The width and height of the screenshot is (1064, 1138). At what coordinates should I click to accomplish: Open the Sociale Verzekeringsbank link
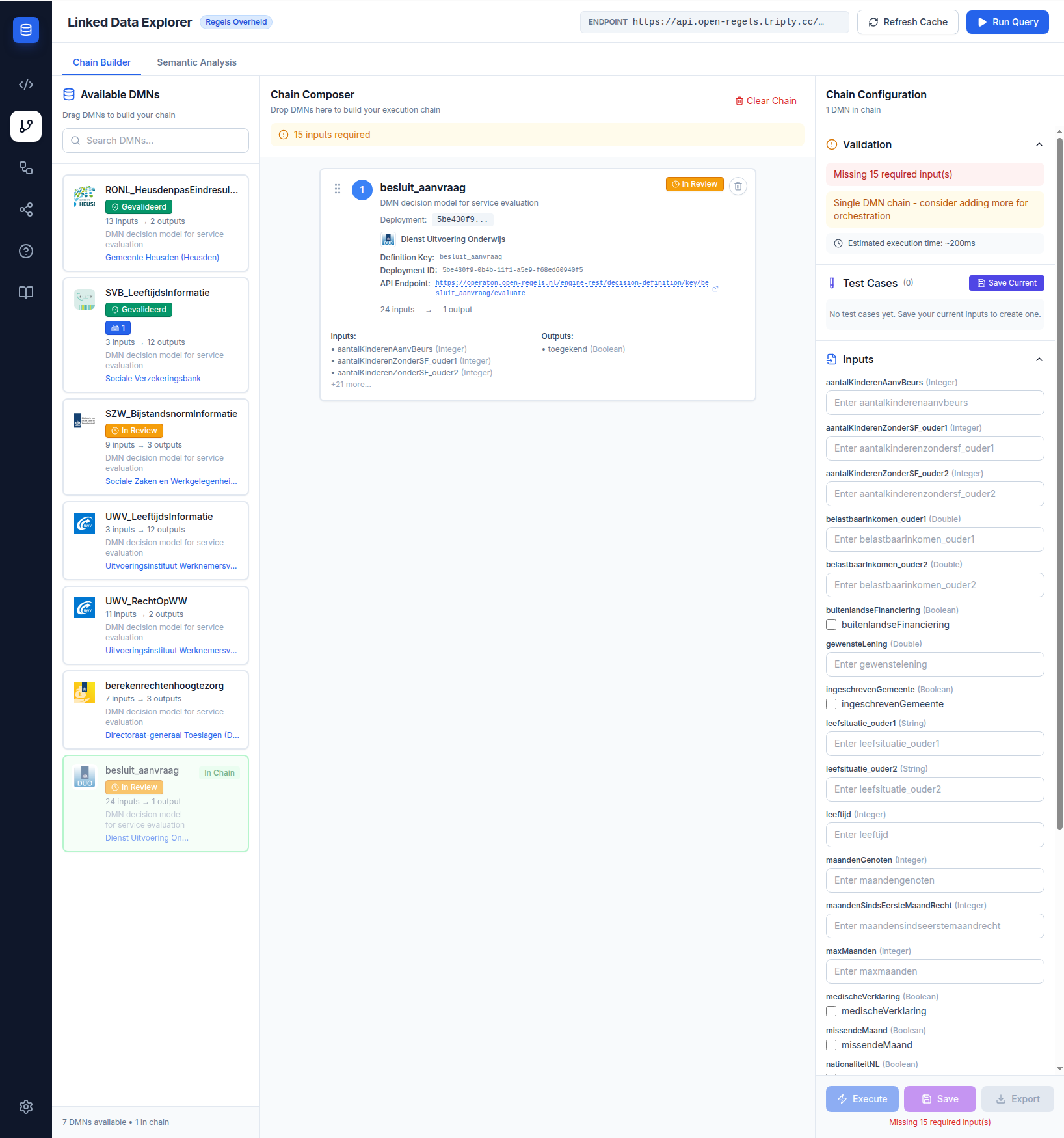[153, 379]
